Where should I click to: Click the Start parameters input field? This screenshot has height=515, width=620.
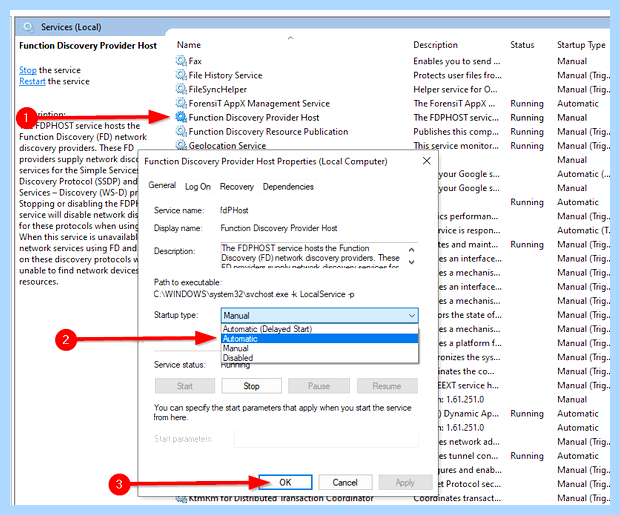[326, 439]
